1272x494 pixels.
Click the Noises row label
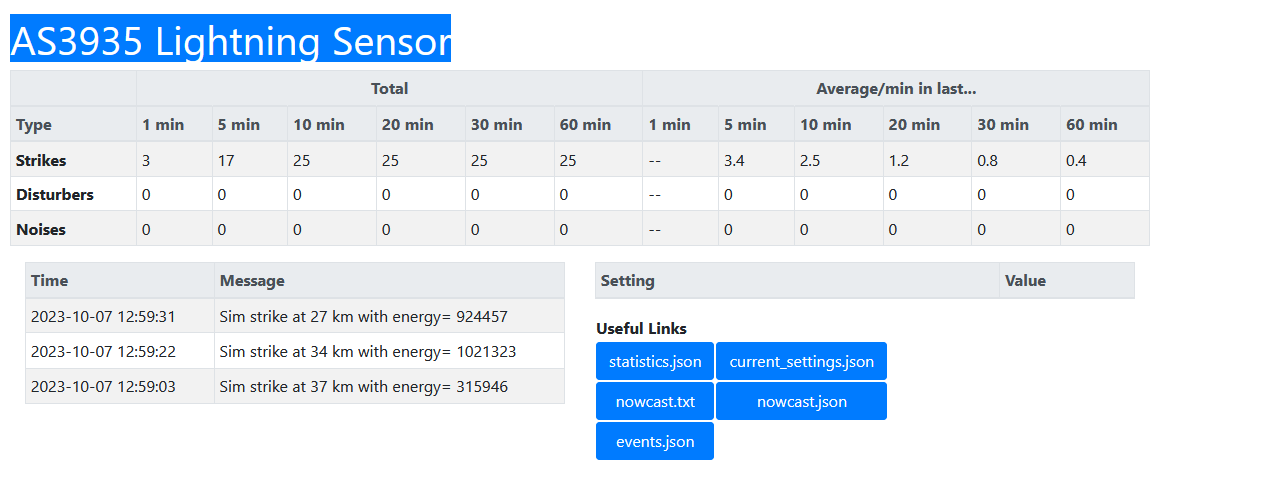tap(73, 229)
